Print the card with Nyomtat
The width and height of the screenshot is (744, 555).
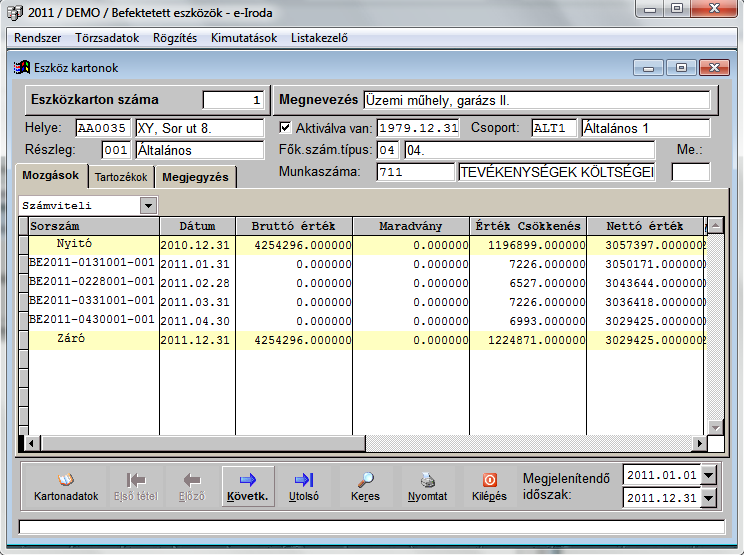click(x=427, y=486)
